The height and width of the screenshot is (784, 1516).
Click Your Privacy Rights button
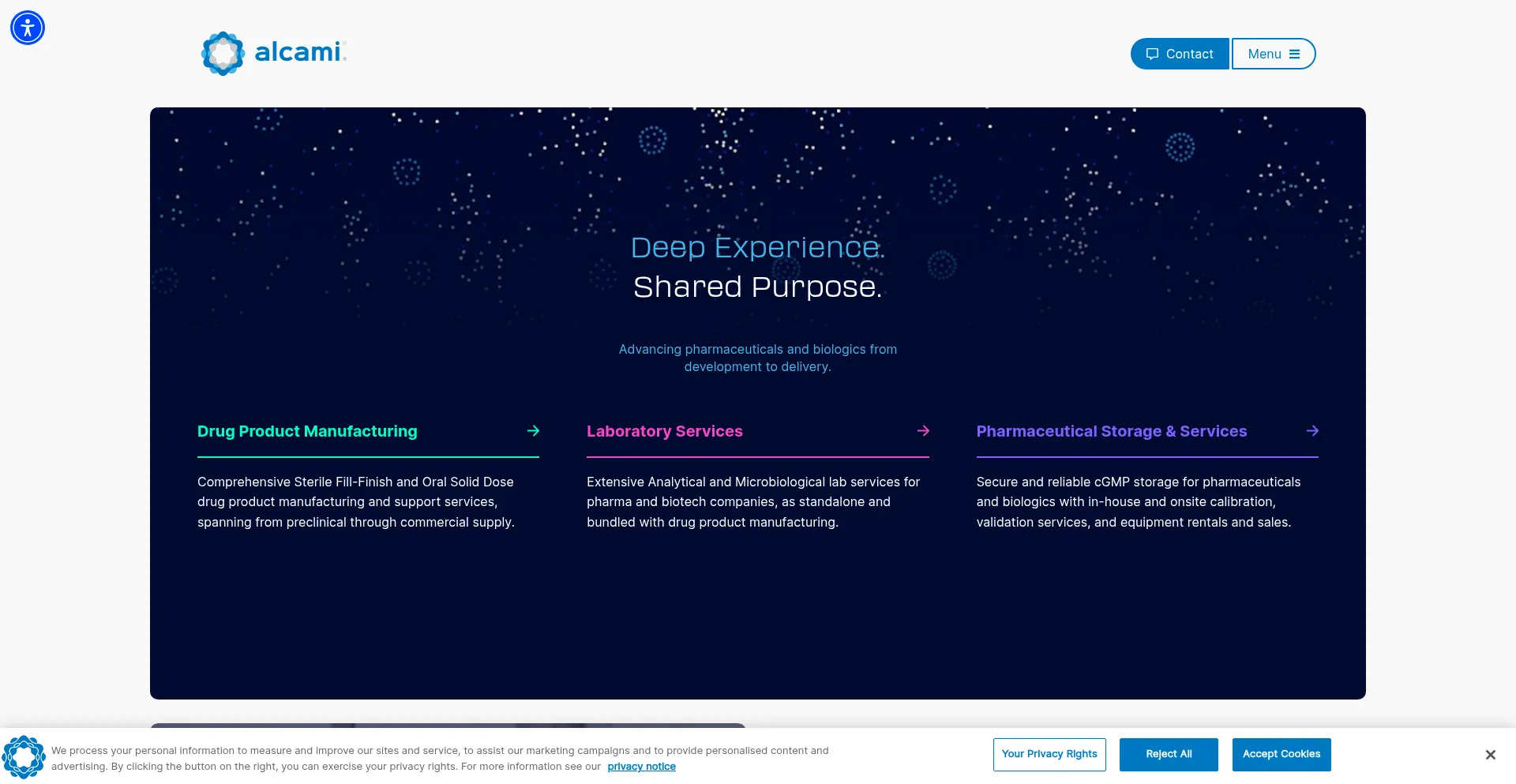click(x=1049, y=754)
